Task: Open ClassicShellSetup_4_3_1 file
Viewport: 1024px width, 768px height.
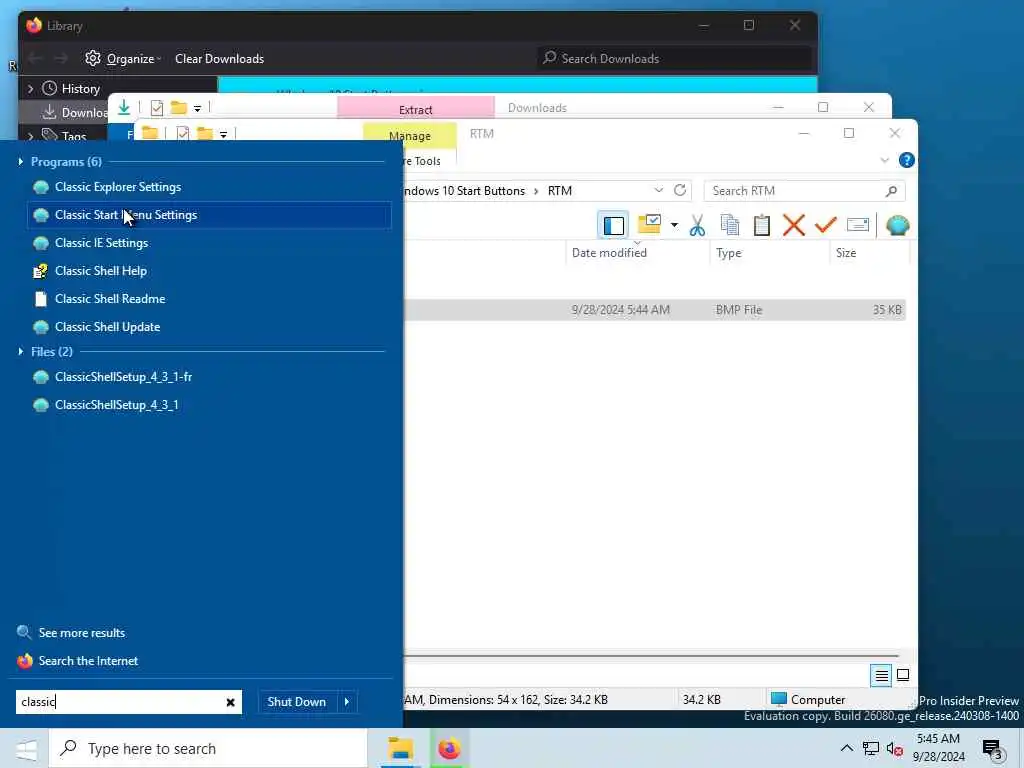Action: point(116,405)
